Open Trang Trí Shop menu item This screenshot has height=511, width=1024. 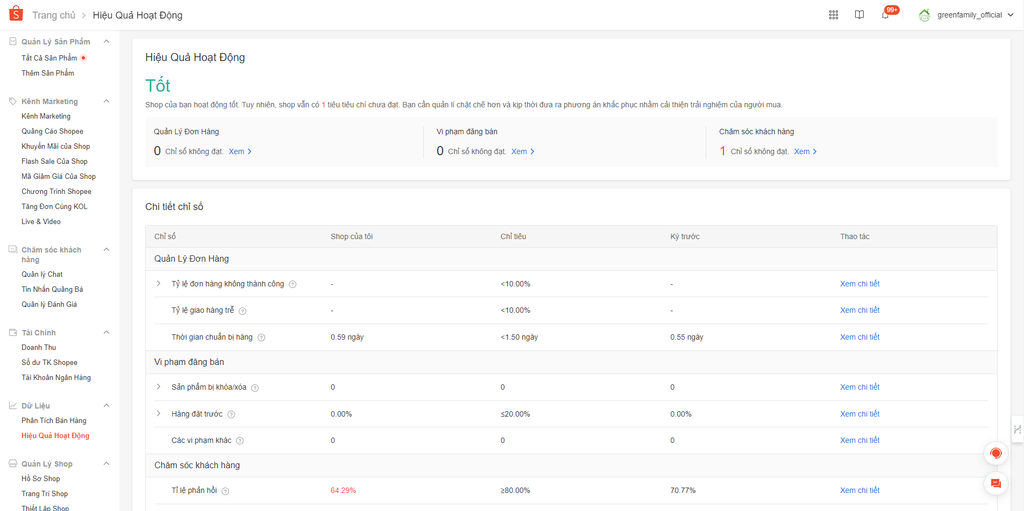(44, 494)
